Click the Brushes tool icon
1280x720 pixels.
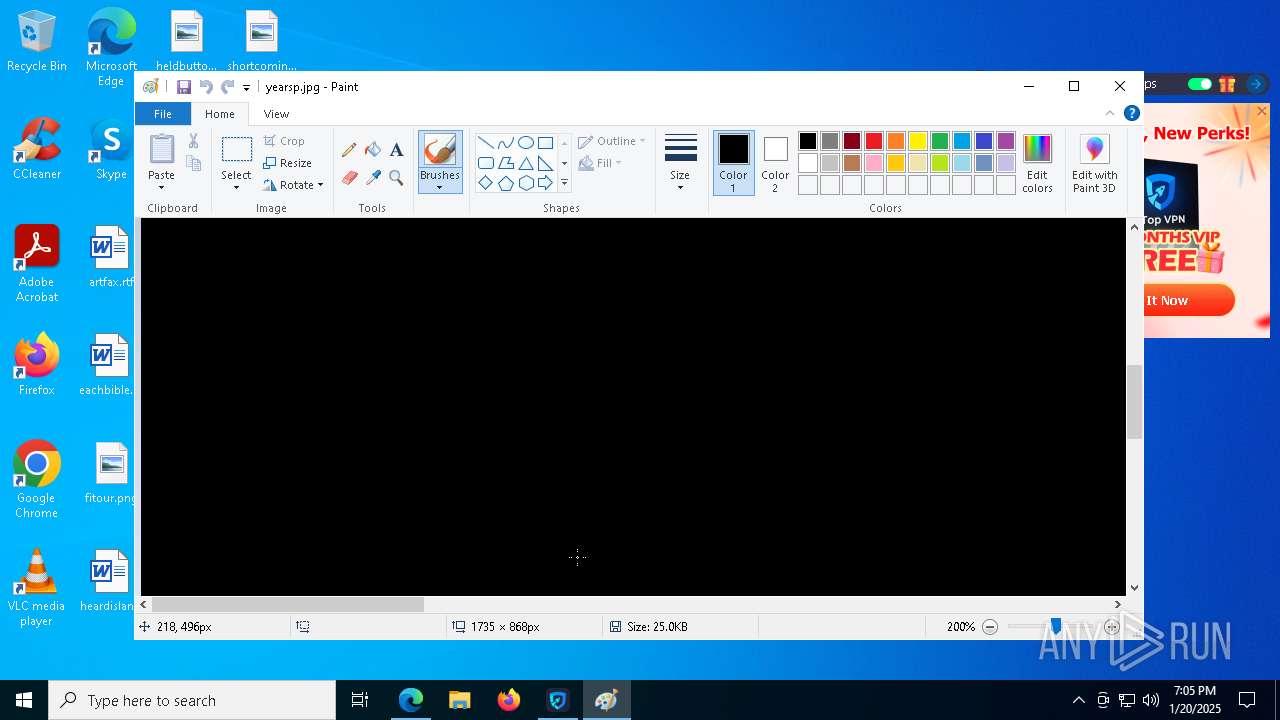[x=440, y=150]
